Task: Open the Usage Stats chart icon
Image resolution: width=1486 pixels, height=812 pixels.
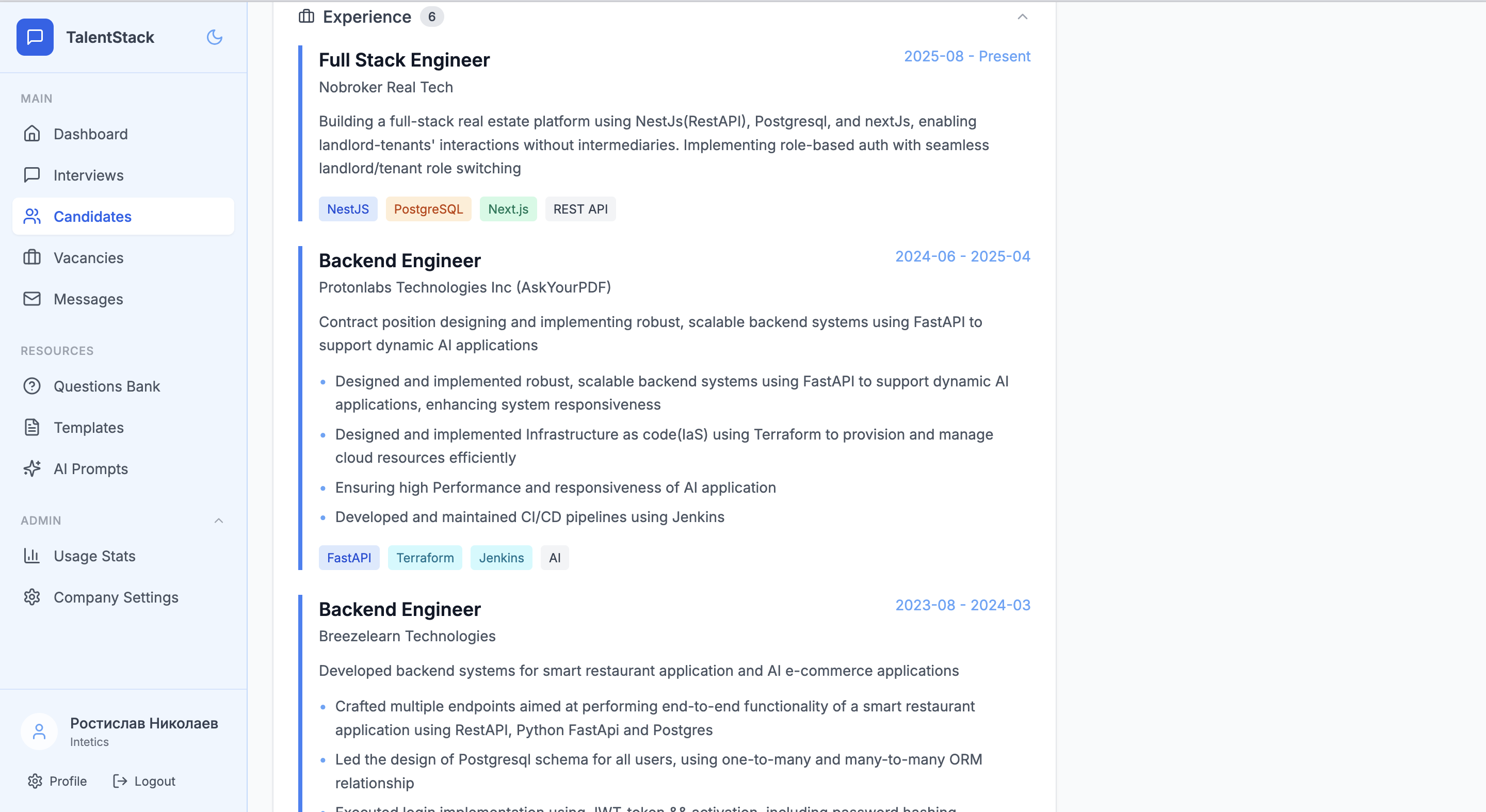Action: [x=33, y=556]
